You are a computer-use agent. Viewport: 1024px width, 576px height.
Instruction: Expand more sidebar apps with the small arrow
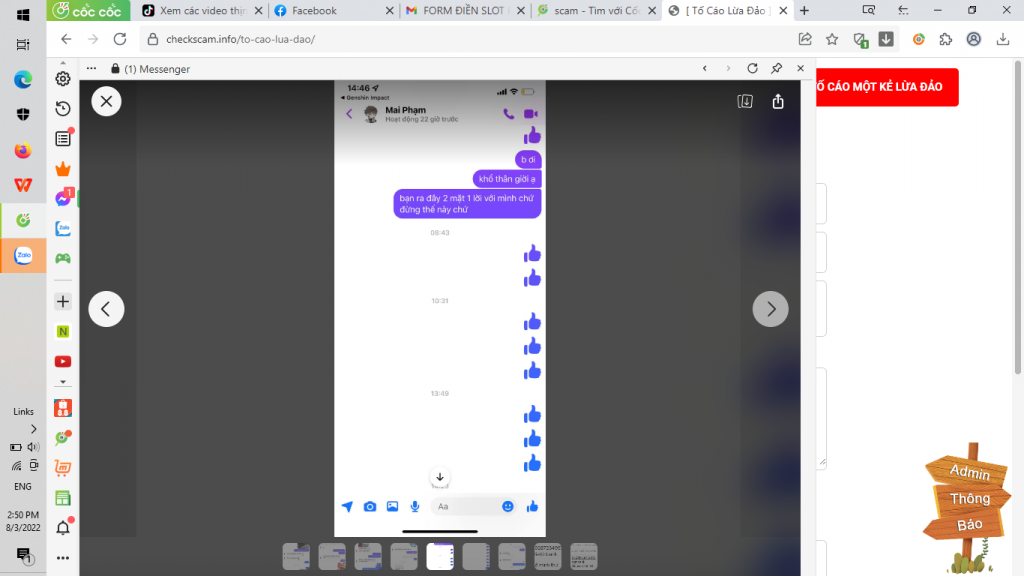click(x=62, y=381)
